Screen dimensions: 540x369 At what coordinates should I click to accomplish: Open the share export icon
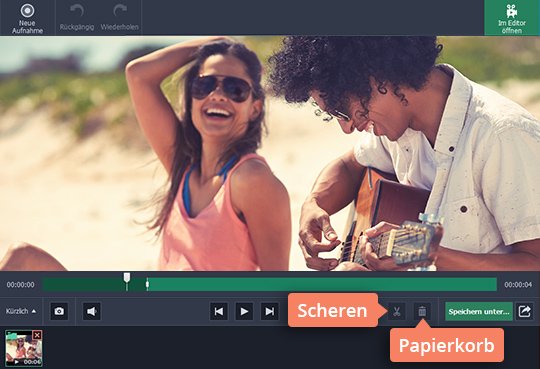[x=525, y=311]
